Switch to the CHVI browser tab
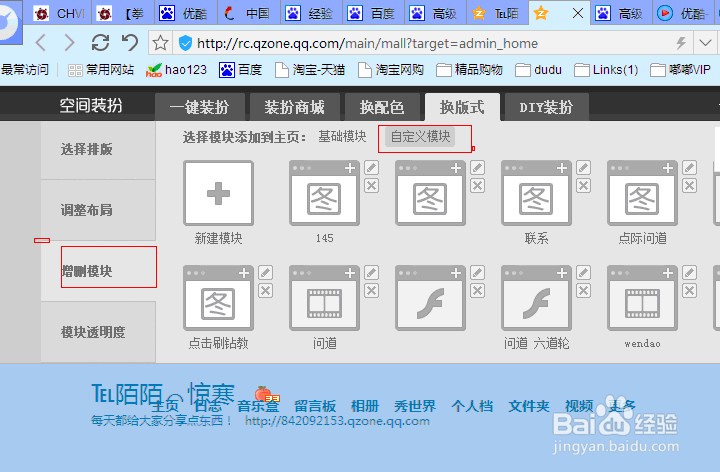720x472 pixels. [60, 13]
